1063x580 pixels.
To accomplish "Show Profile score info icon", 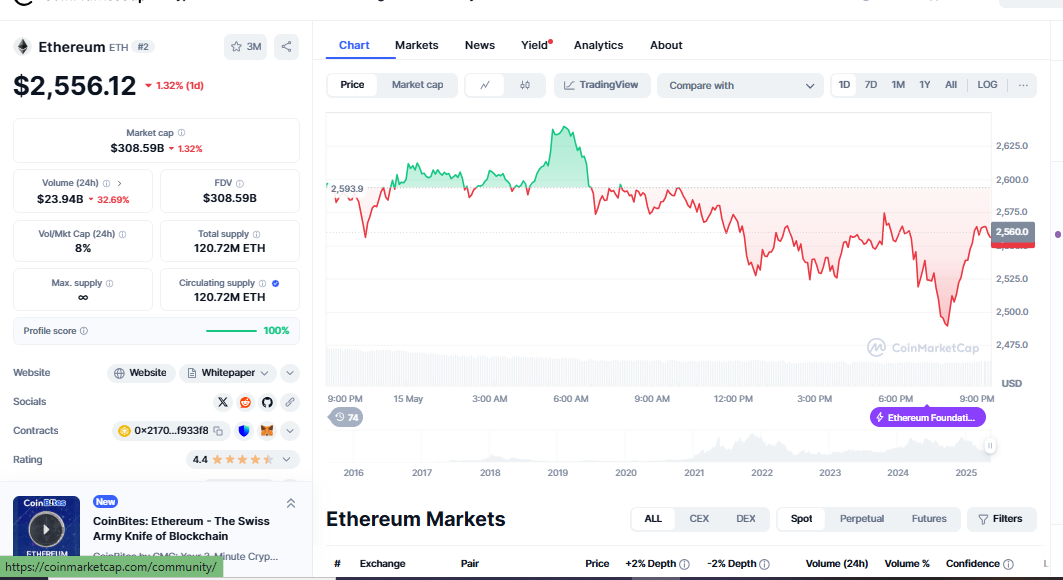I will [x=84, y=331].
